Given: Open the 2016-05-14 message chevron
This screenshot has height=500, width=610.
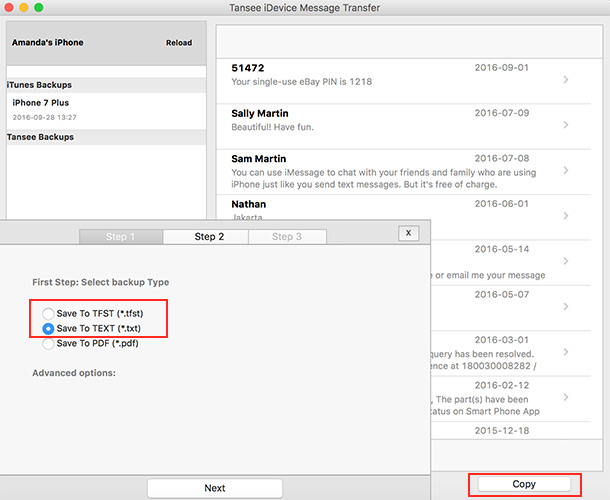Looking at the screenshot, I should pyautogui.click(x=566, y=261).
